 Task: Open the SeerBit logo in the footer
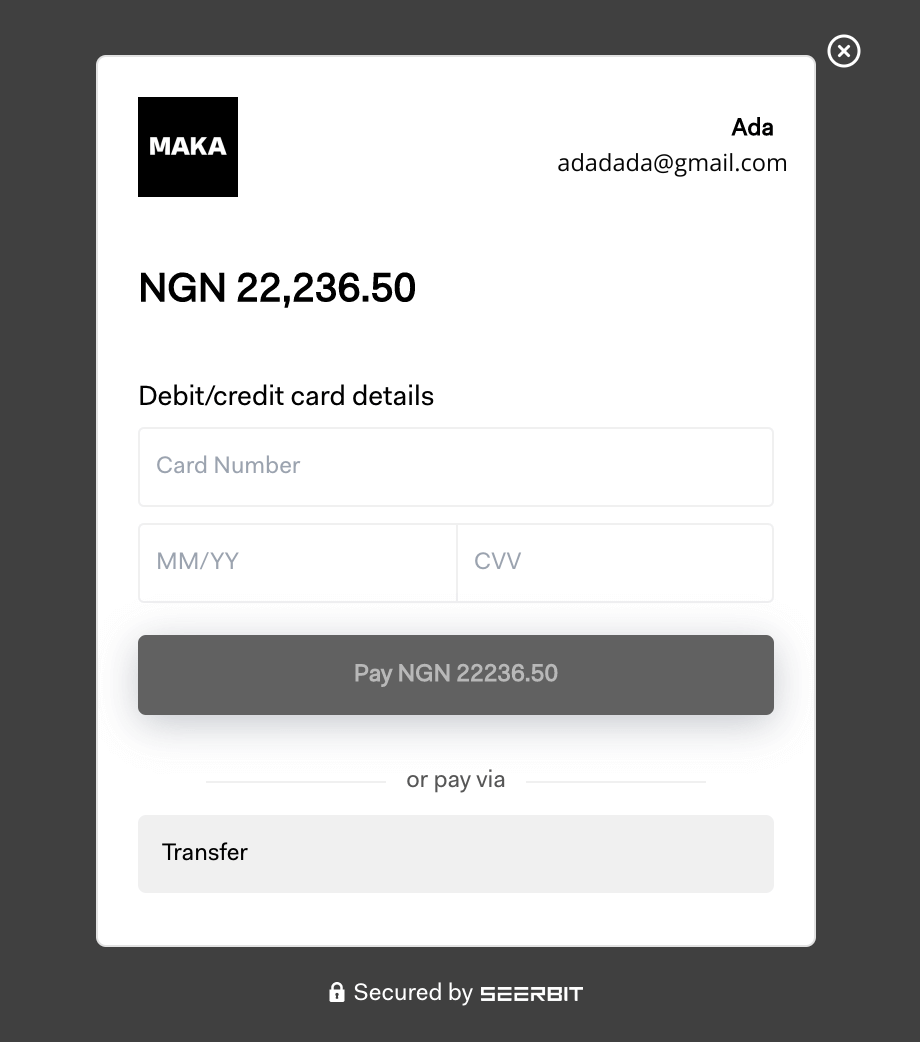coord(531,994)
